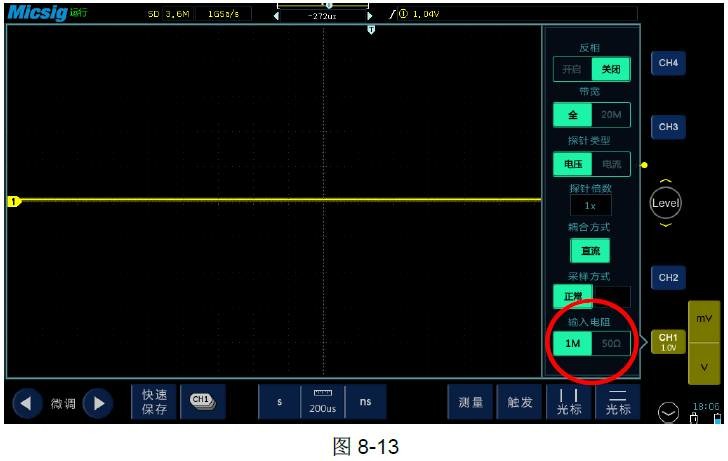The width and height of the screenshot is (728, 461).
Task: Select current (电流) probe type
Action: pos(611,163)
